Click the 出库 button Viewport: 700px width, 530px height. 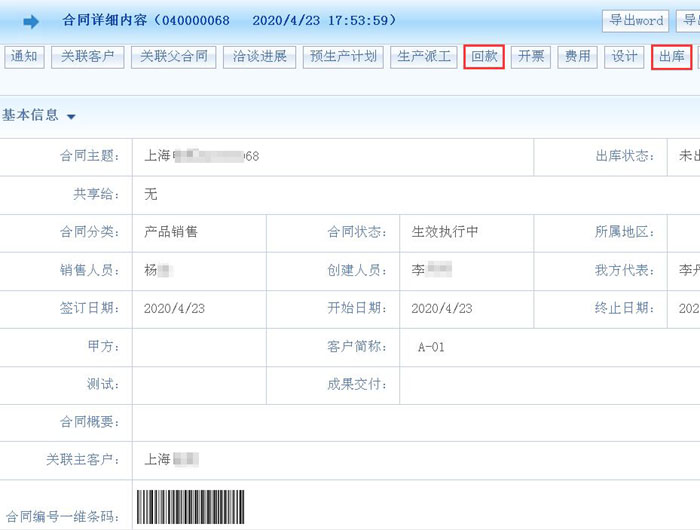[x=671, y=57]
